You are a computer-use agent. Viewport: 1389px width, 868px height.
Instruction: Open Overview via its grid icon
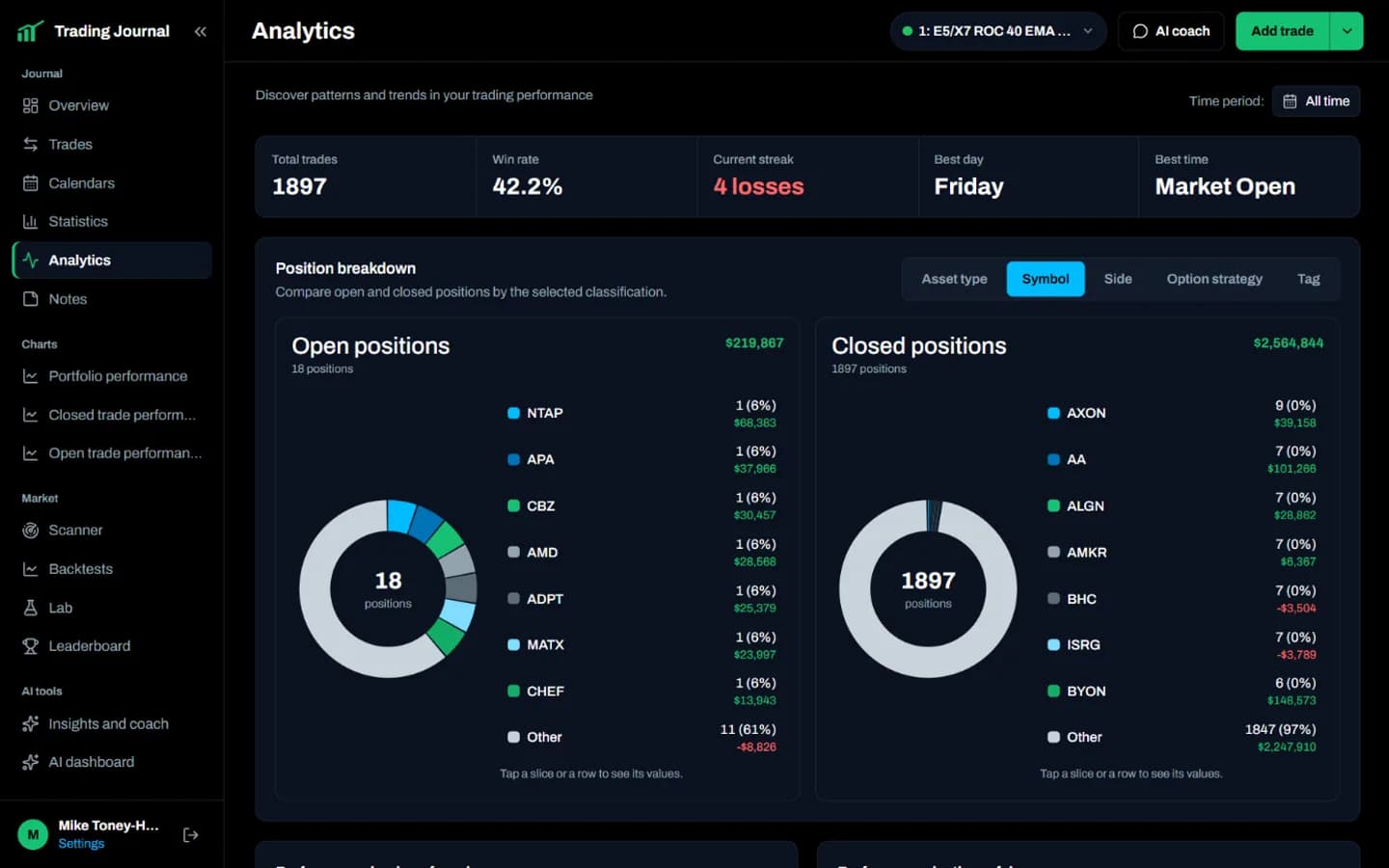(x=31, y=105)
